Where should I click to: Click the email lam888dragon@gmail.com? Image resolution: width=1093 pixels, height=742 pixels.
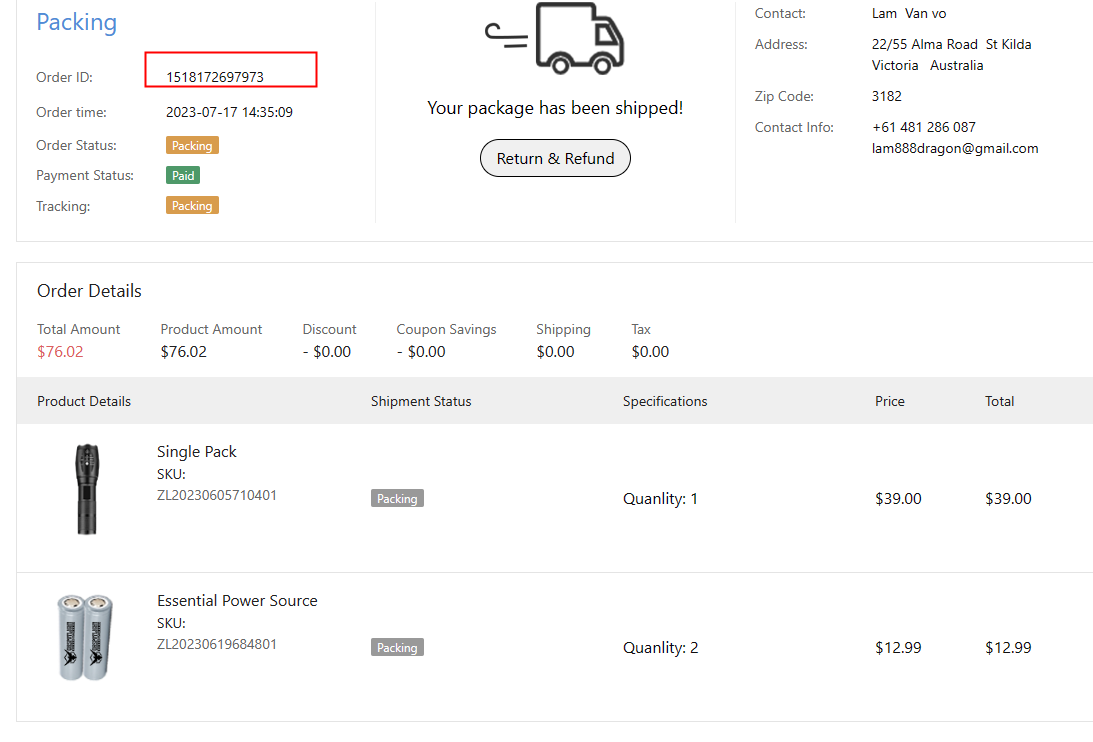pyautogui.click(x=955, y=148)
